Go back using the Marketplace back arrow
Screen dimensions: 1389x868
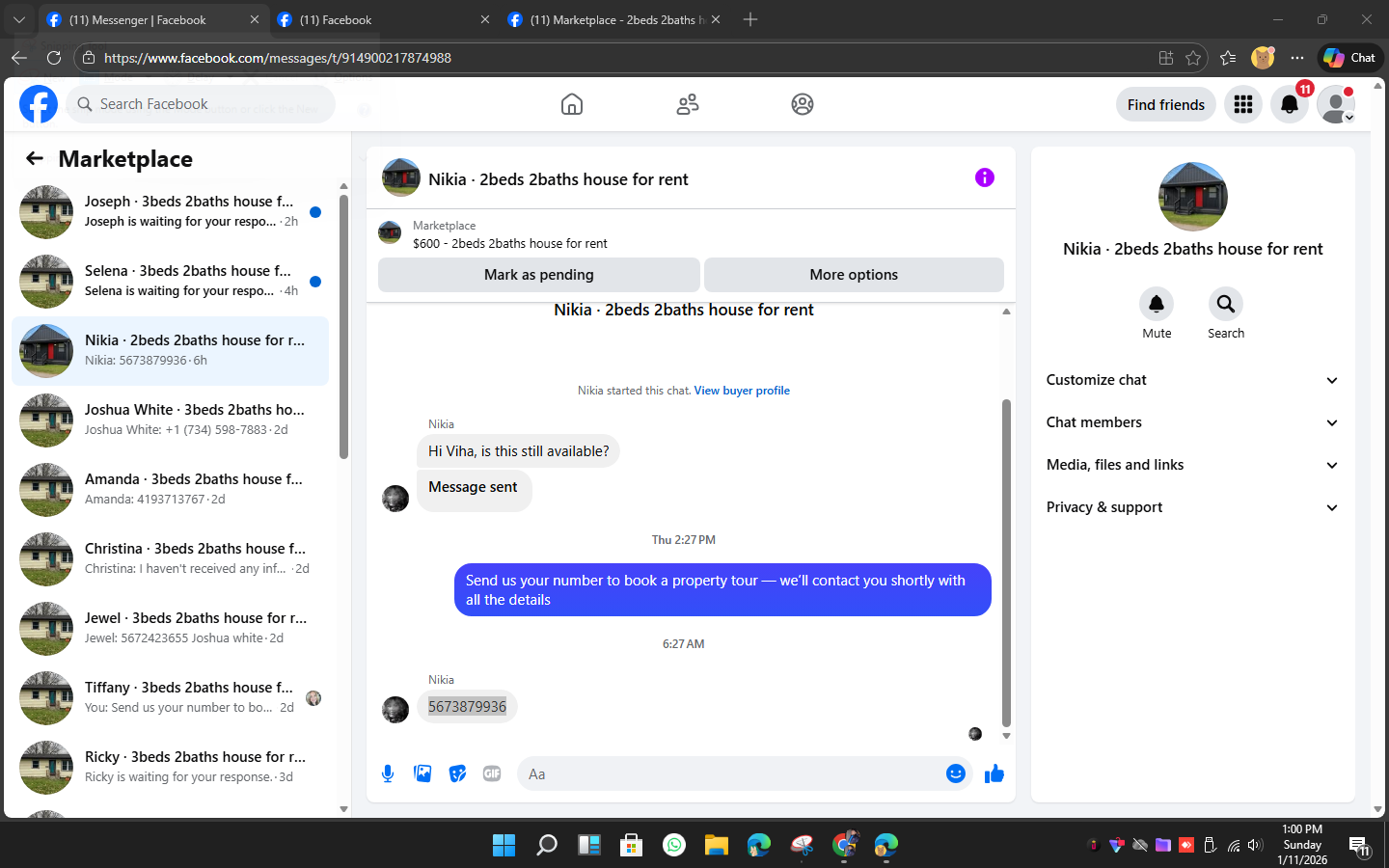point(35,158)
